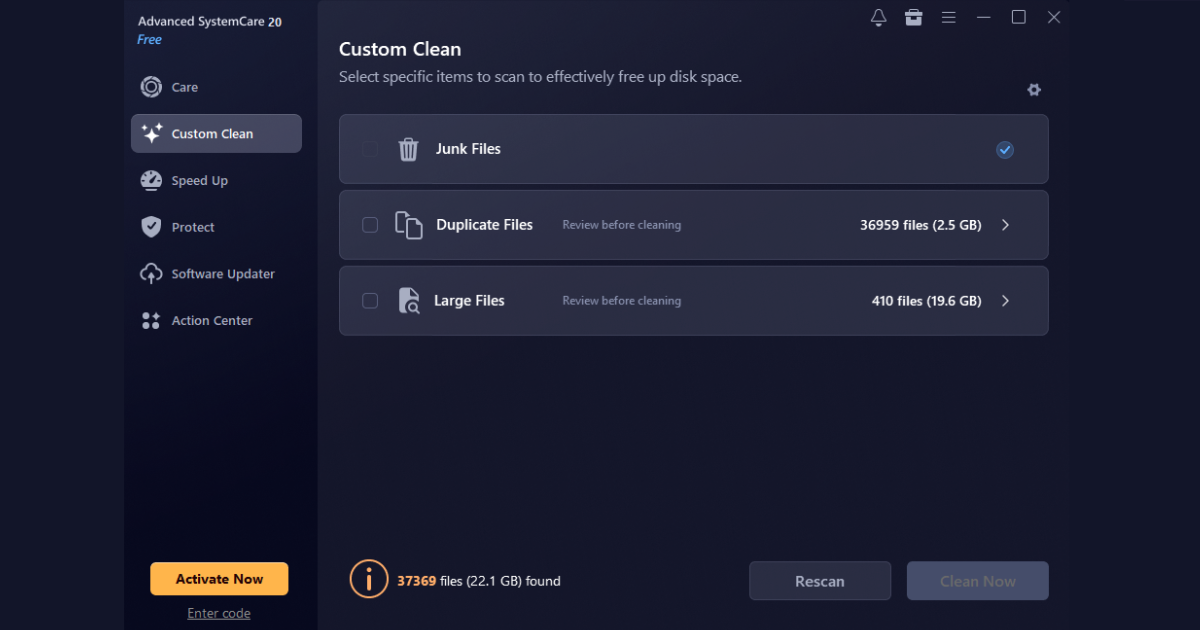Go to the Care menu item
Image resolution: width=1200 pixels, height=630 pixels.
[x=216, y=87]
